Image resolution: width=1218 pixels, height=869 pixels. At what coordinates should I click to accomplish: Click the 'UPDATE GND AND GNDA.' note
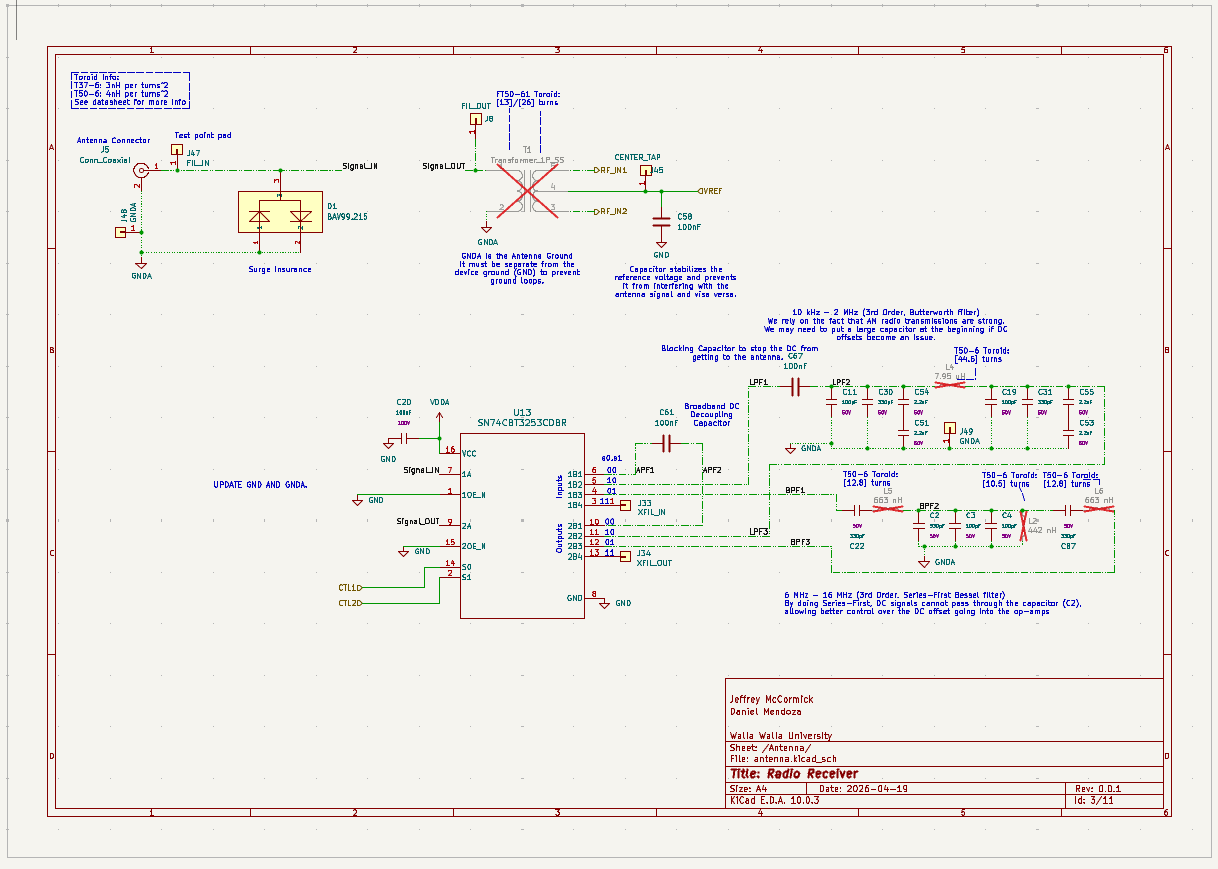coord(260,484)
